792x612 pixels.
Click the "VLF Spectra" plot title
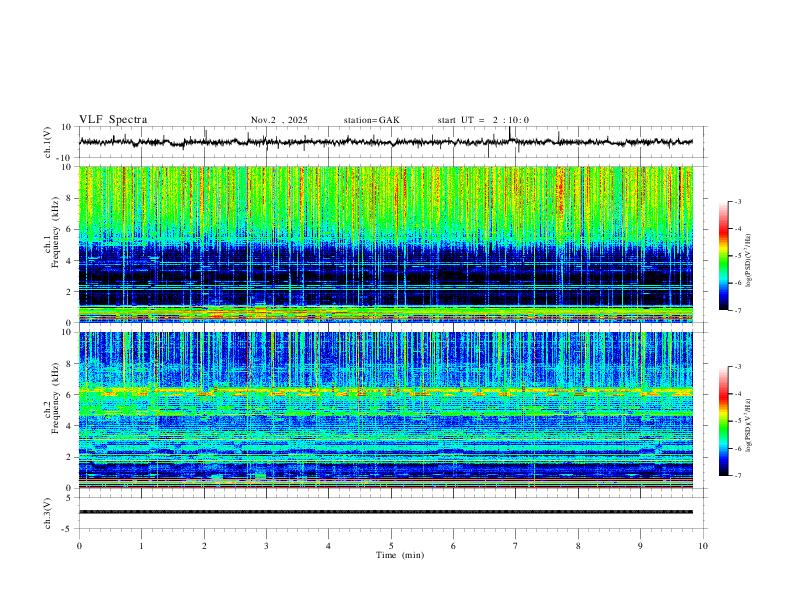113,120
